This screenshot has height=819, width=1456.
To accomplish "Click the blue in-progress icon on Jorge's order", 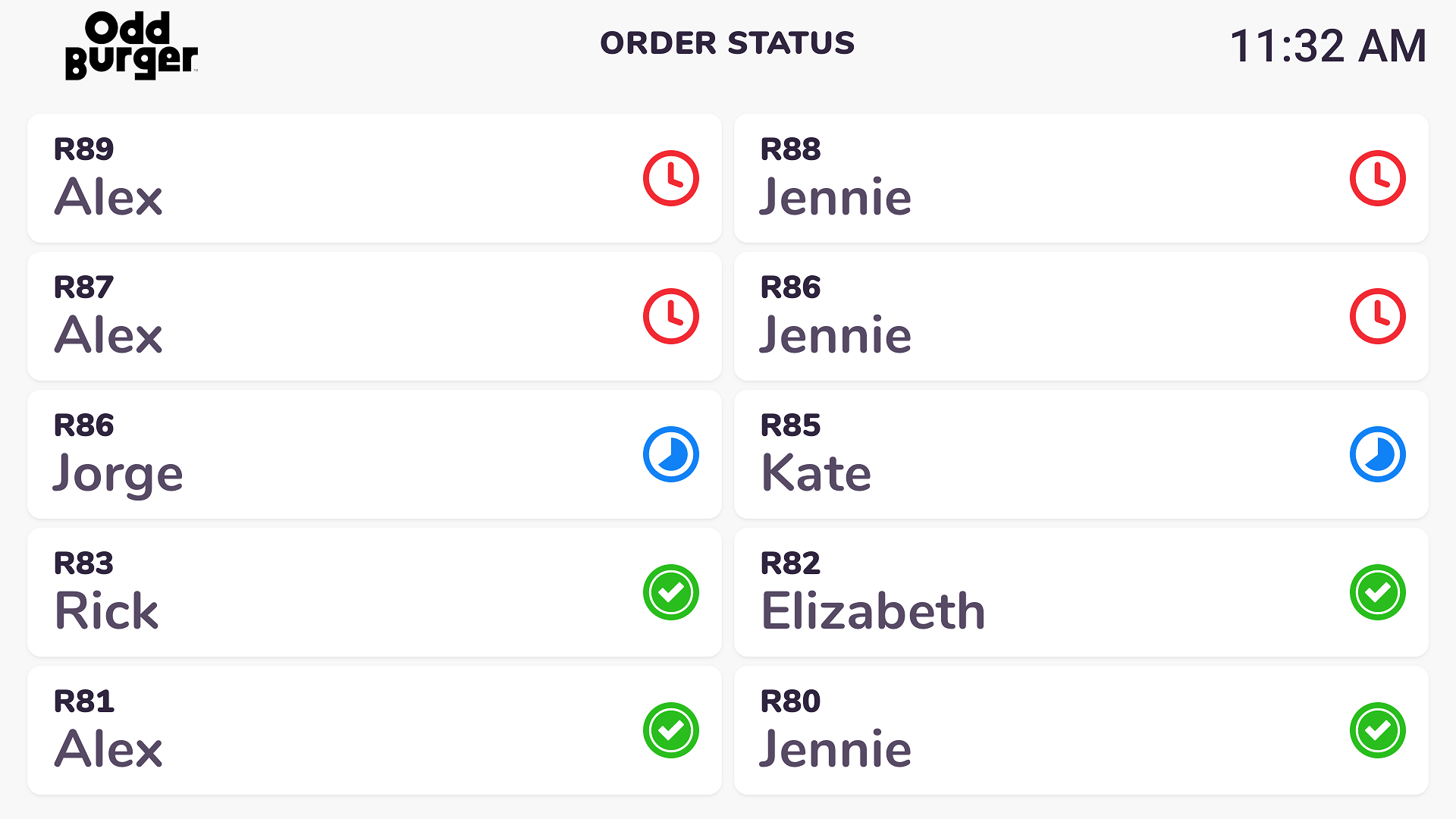I will pos(670,454).
